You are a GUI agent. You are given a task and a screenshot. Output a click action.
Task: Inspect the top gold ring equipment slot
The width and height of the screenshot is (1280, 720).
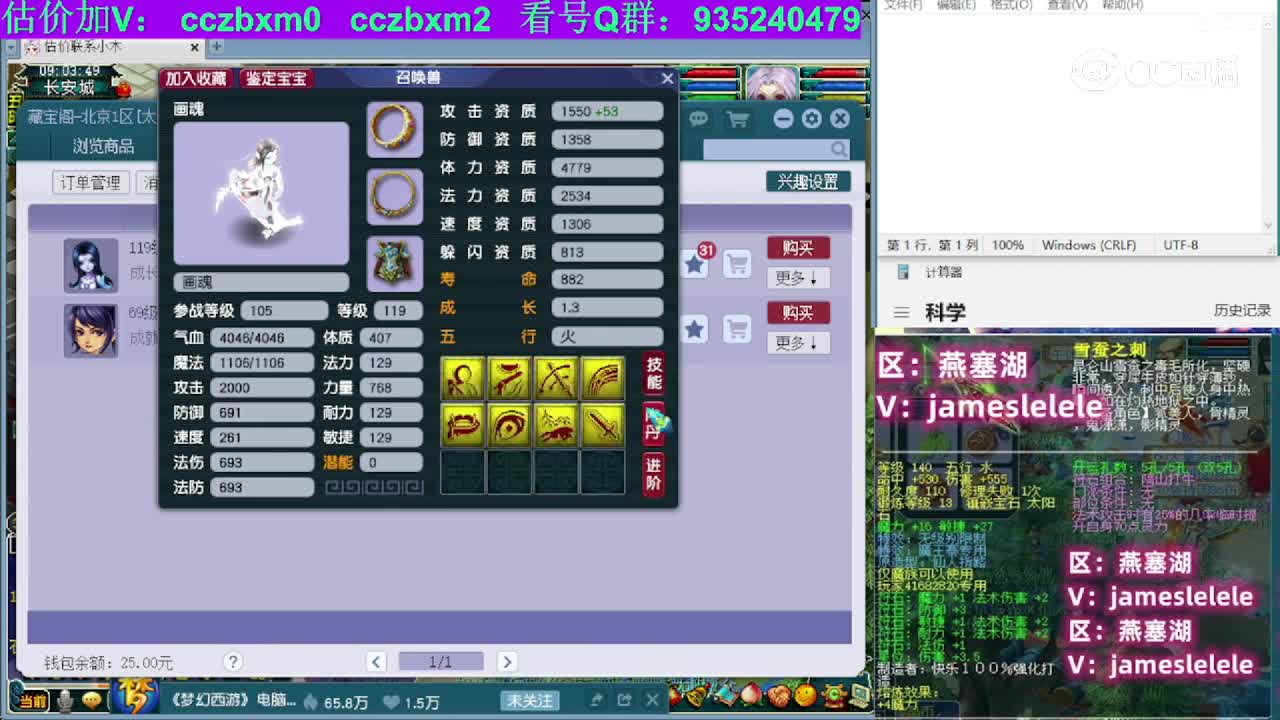[394, 129]
